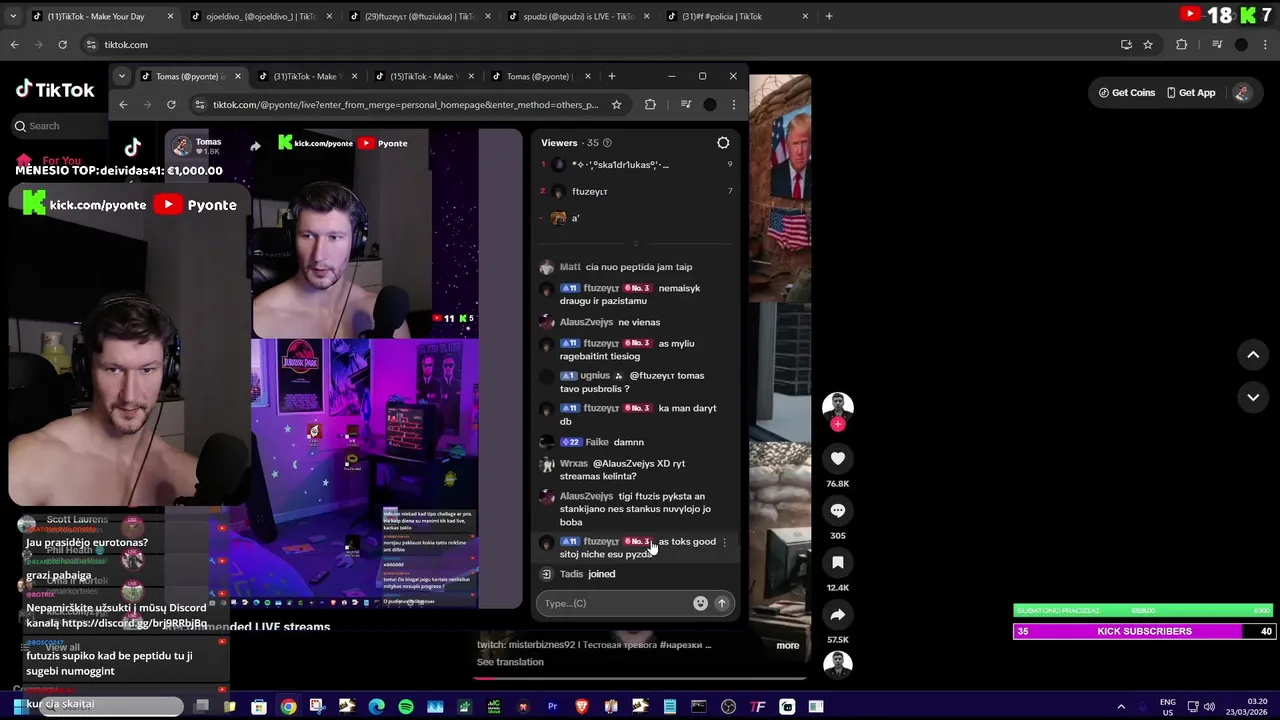Image resolution: width=1280 pixels, height=720 pixels.
Task: Select the ojoeldivo_ tab in back window
Action: coord(260,16)
